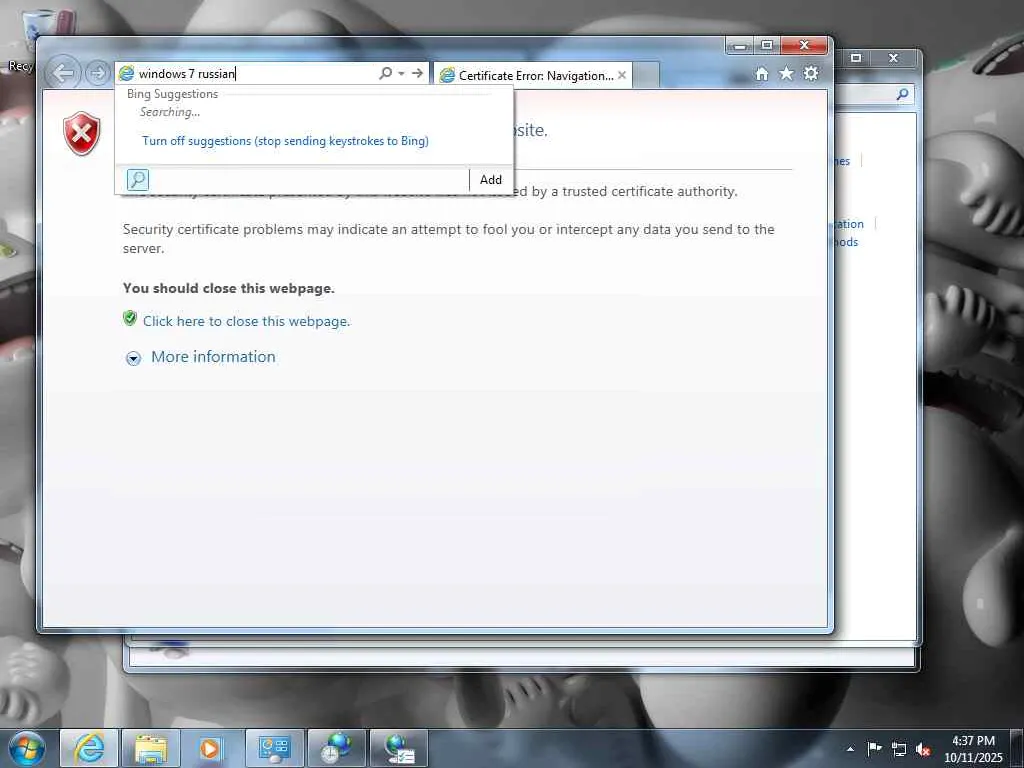Click 'You should close this webpage.' text

click(x=229, y=289)
